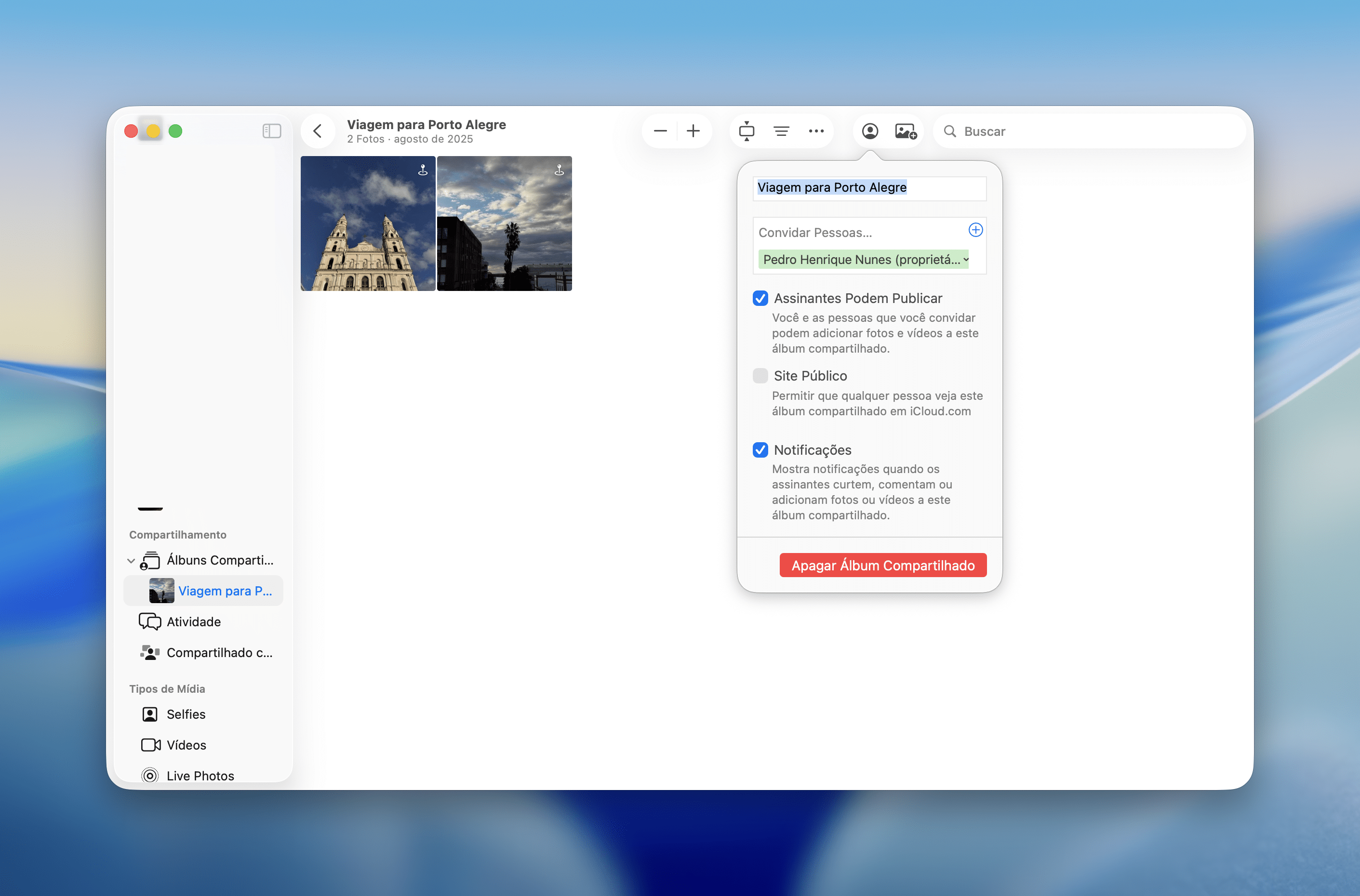Disable the Notificações checkbox

click(x=760, y=450)
